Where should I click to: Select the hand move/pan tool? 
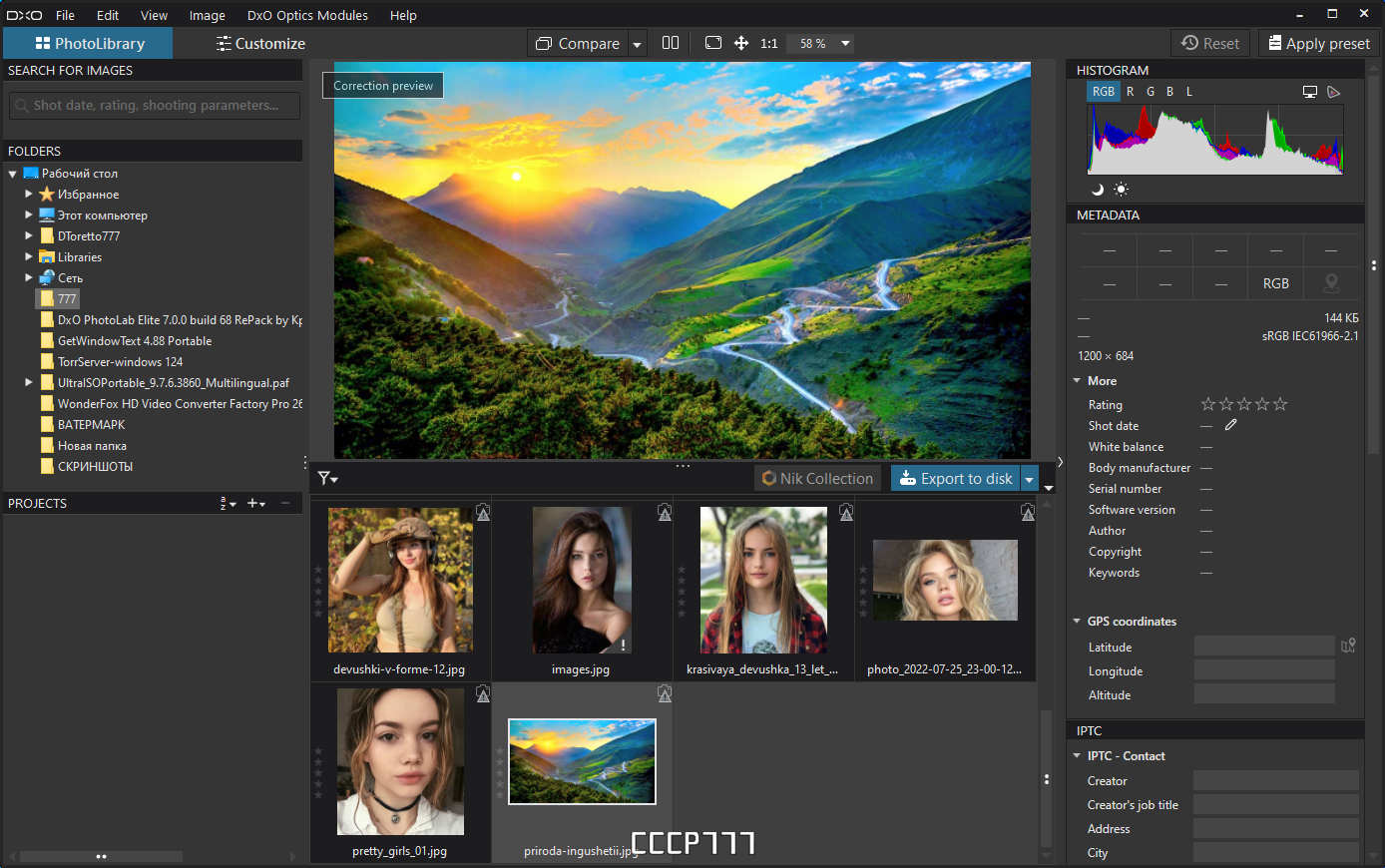pos(741,43)
